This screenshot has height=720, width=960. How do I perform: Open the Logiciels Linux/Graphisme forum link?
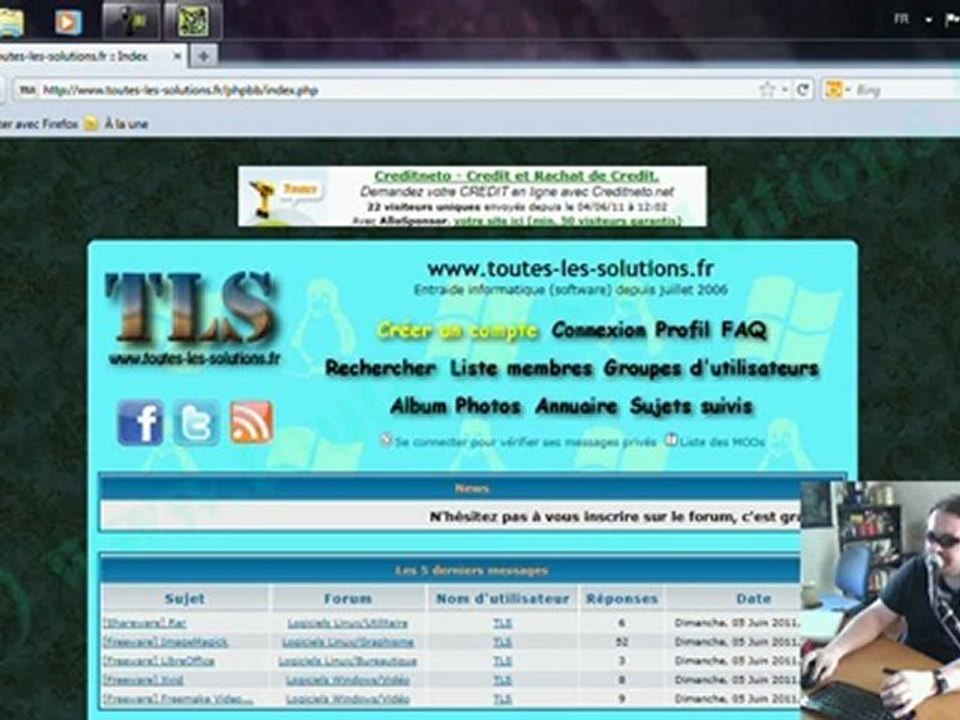tap(348, 642)
